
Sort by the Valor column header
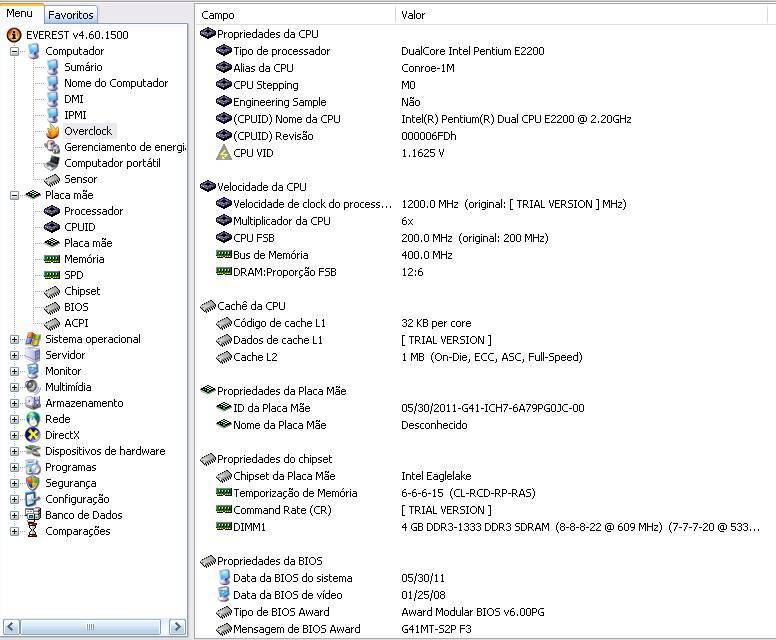[582, 15]
